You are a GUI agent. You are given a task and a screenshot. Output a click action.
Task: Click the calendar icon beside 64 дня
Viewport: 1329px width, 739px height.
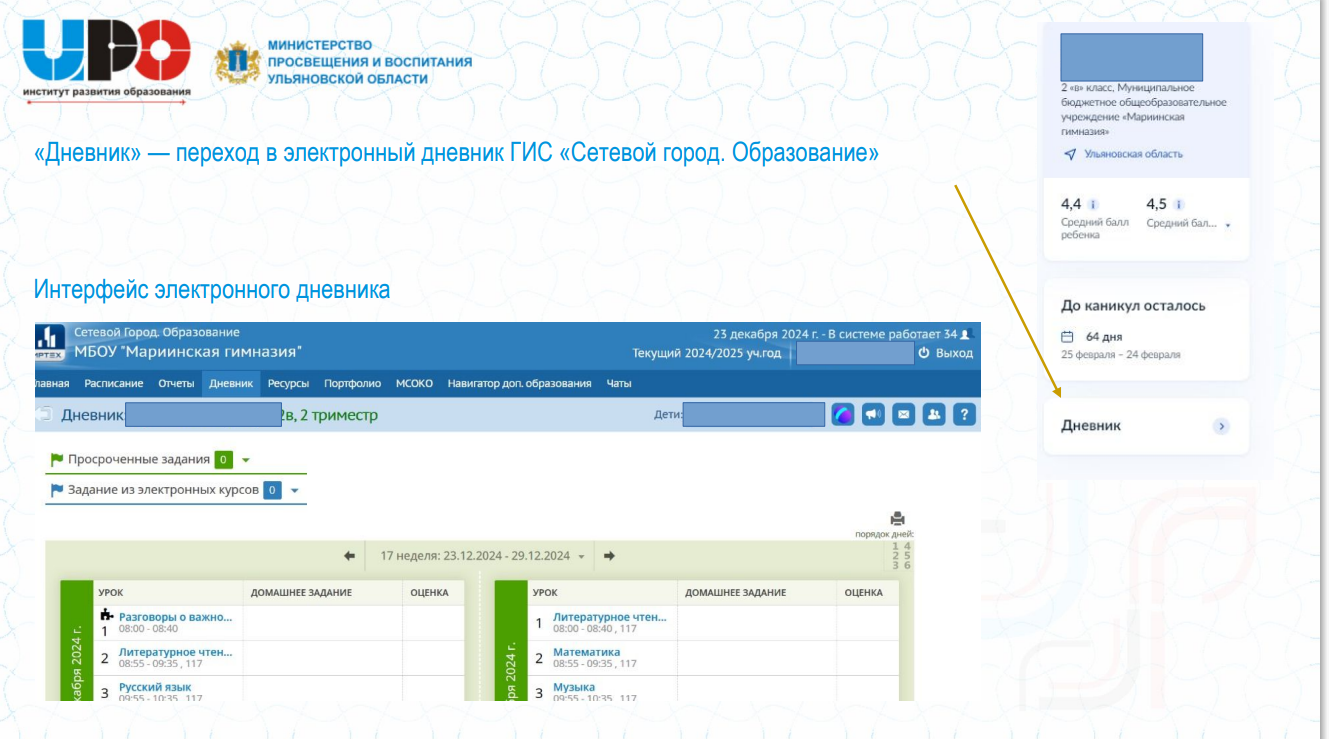(1067, 337)
